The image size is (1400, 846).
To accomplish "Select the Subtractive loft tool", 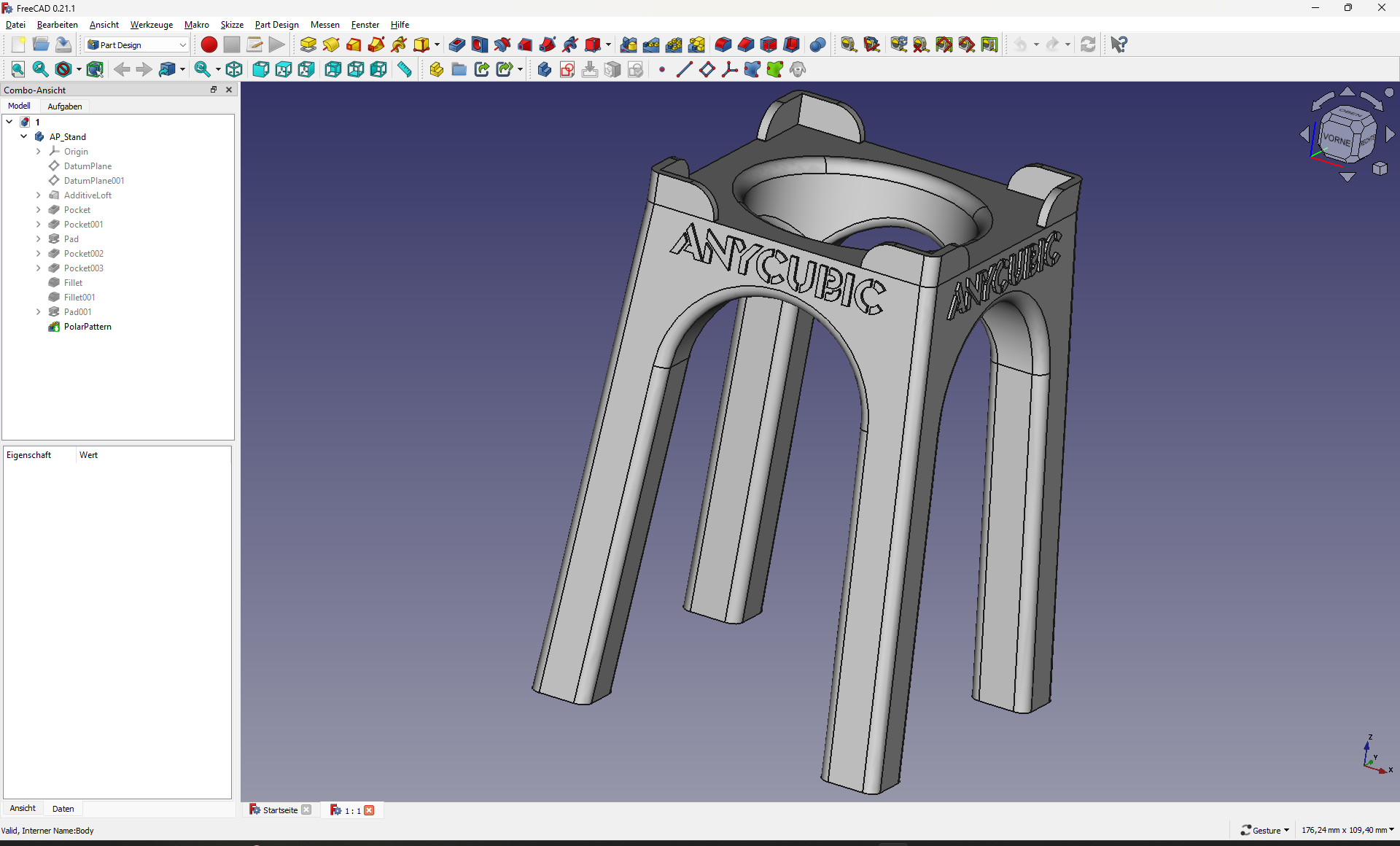I will point(525,44).
